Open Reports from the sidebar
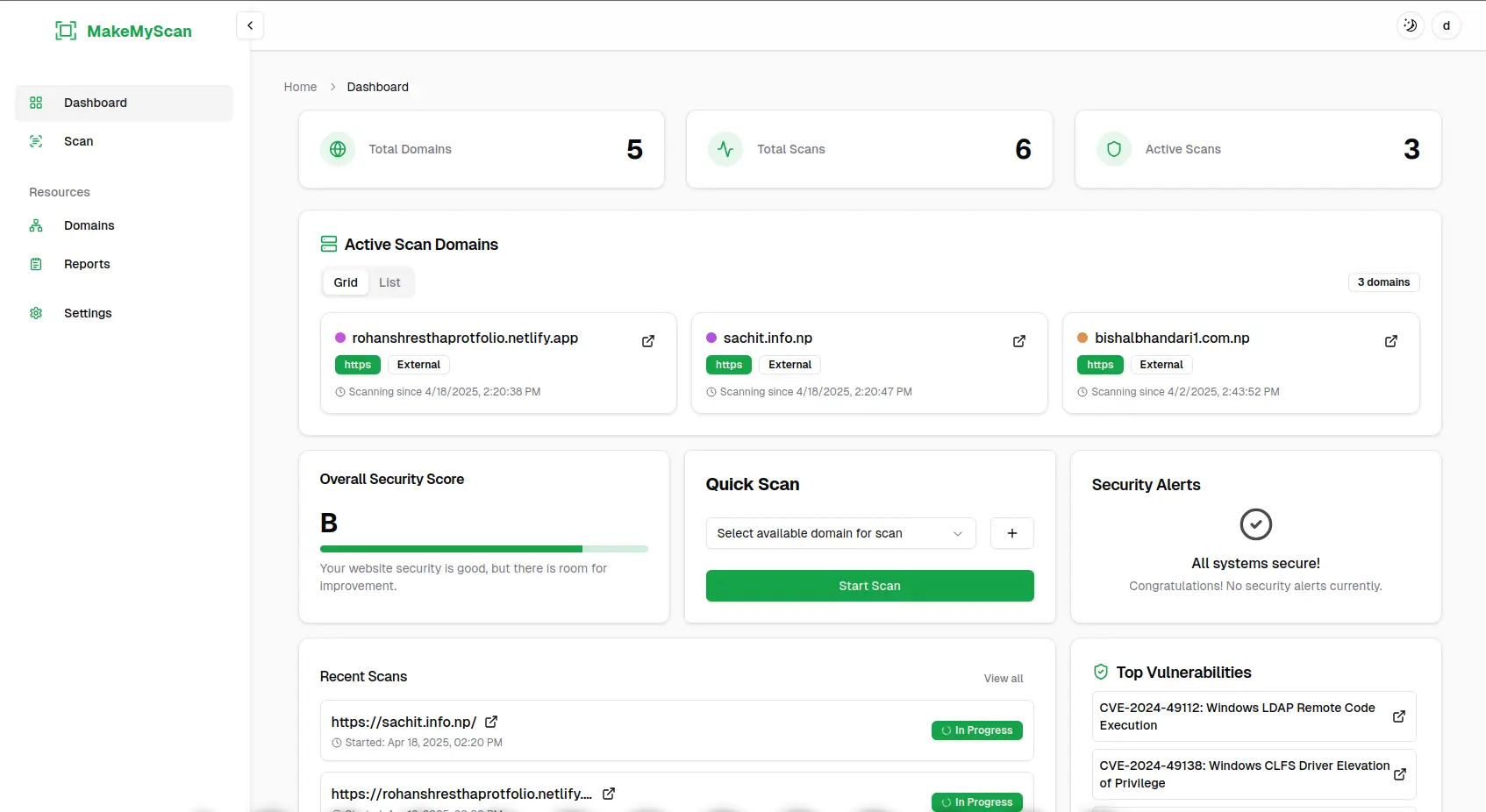Screen dimensions: 1486x812 87,264
